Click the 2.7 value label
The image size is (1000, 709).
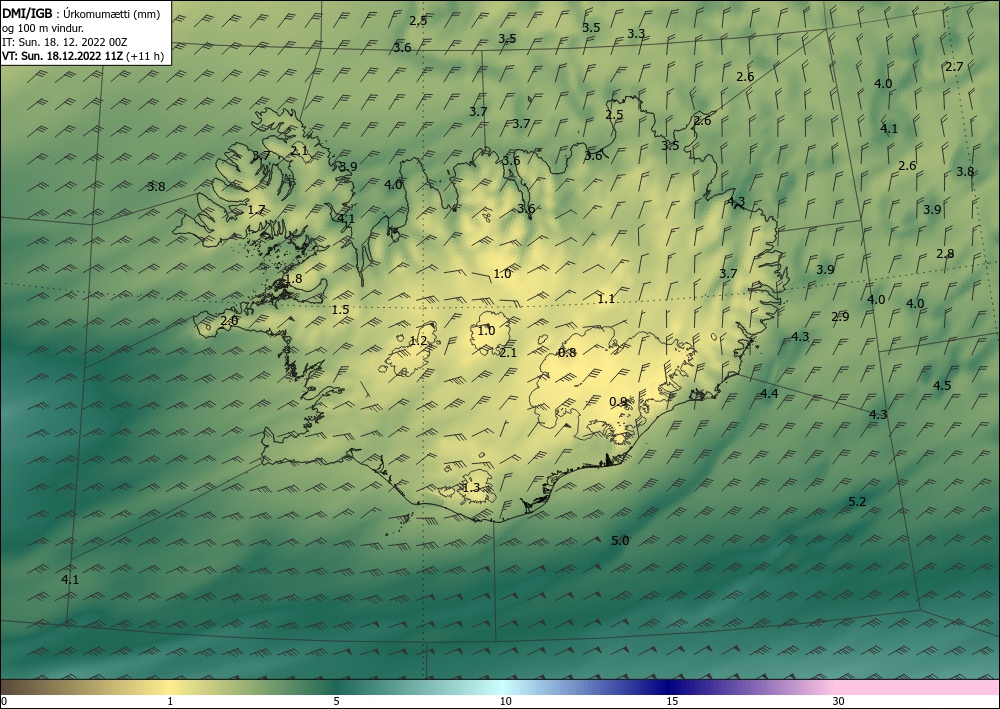point(954,66)
